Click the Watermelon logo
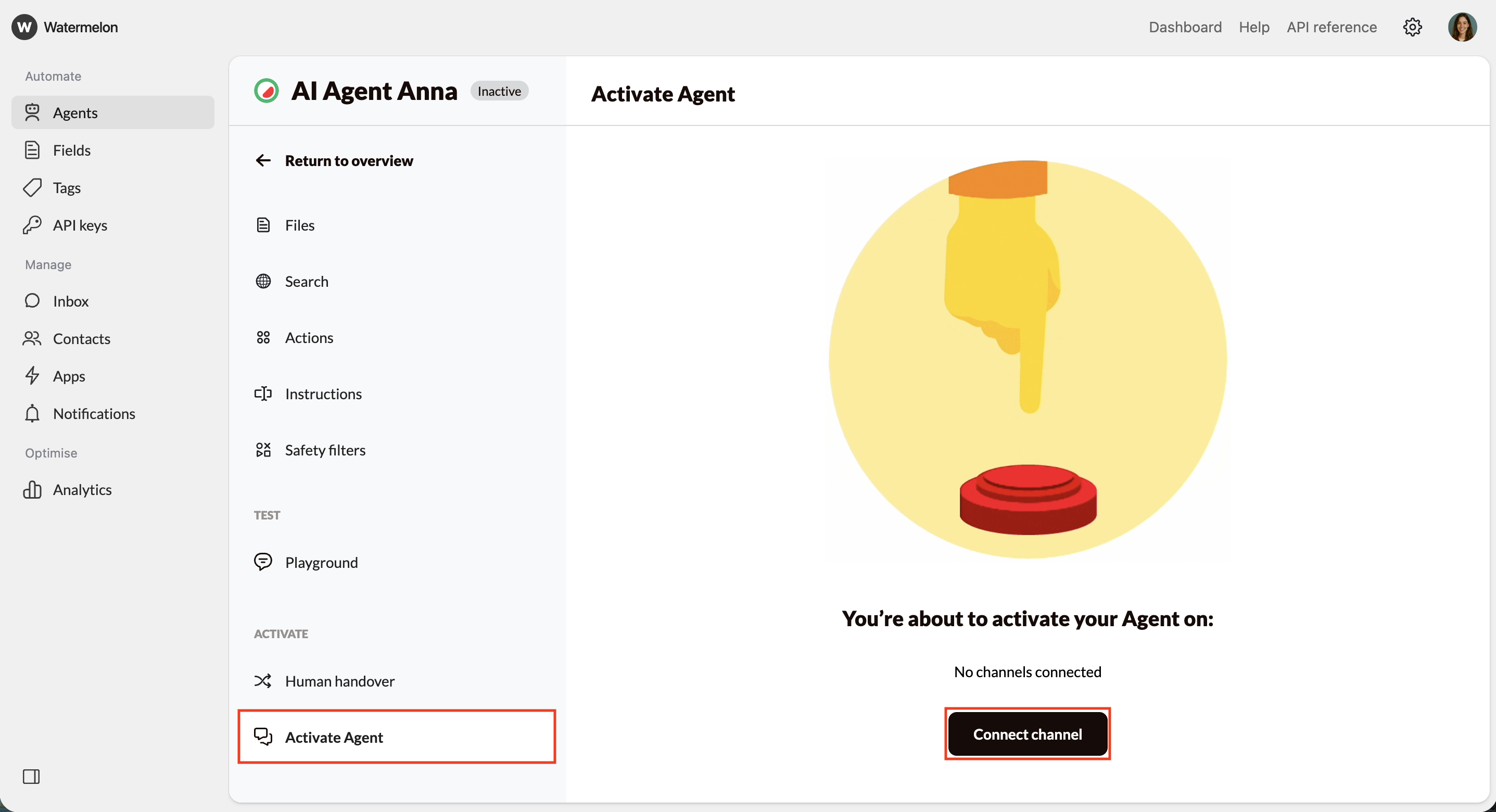1496x812 pixels. click(x=64, y=27)
